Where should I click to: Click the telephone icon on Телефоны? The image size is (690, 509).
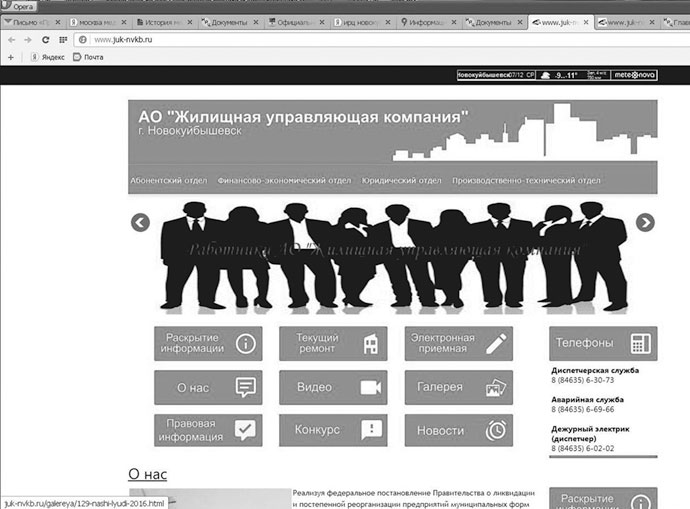(640, 344)
